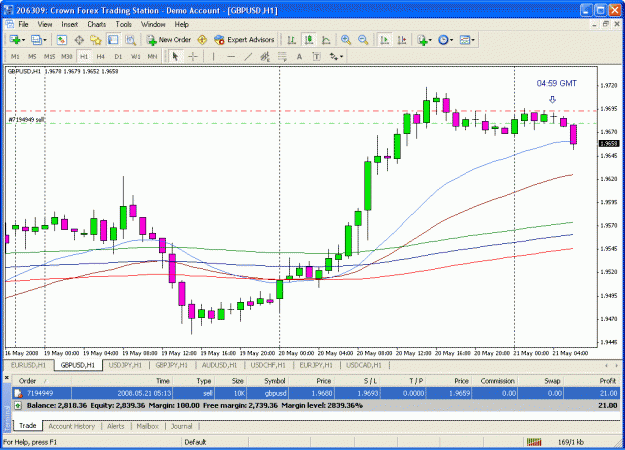625x450 pixels.
Task: Zoom in on the chart
Action: [346, 40]
